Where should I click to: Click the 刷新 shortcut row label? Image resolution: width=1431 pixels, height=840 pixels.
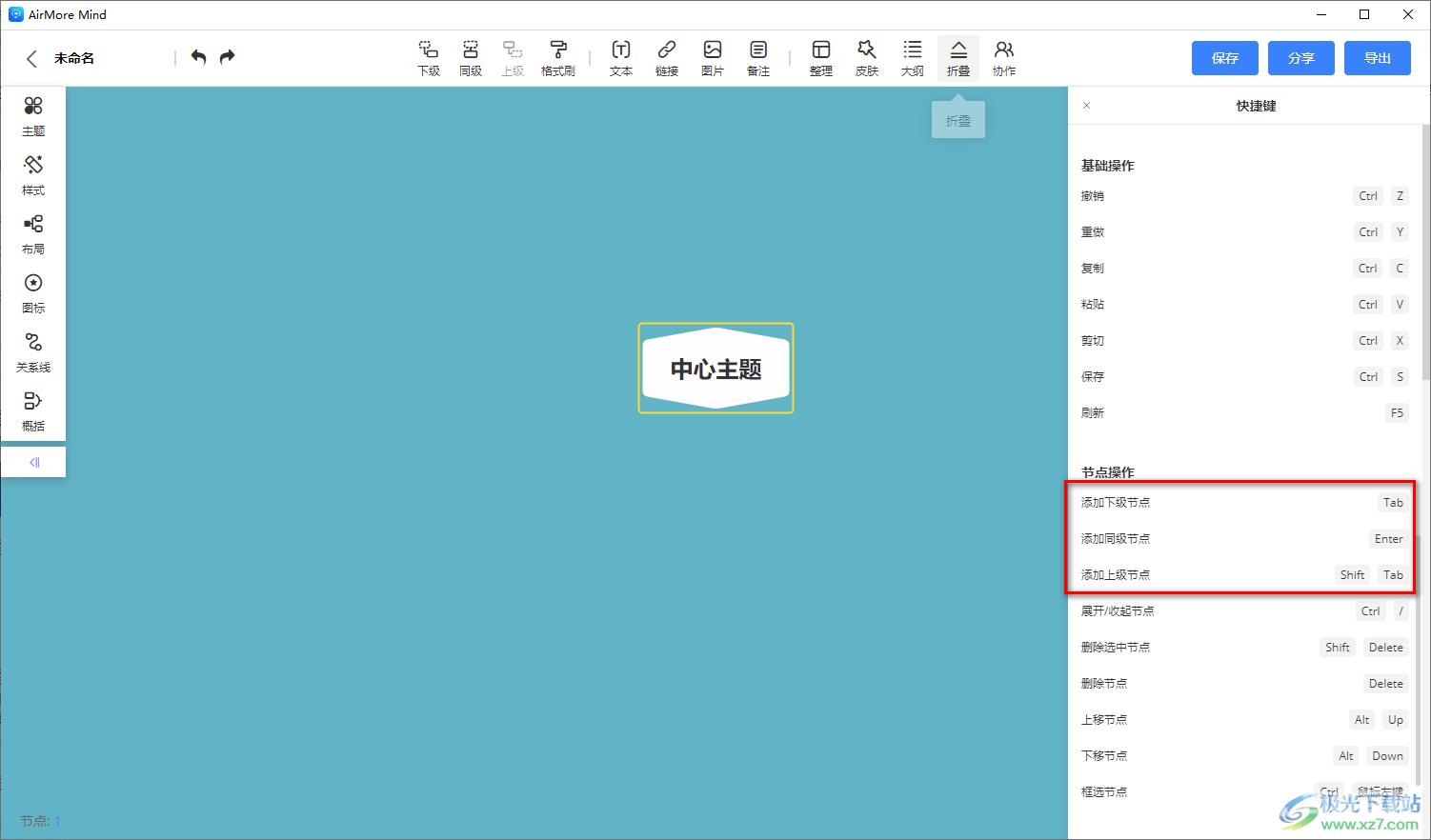point(1093,413)
